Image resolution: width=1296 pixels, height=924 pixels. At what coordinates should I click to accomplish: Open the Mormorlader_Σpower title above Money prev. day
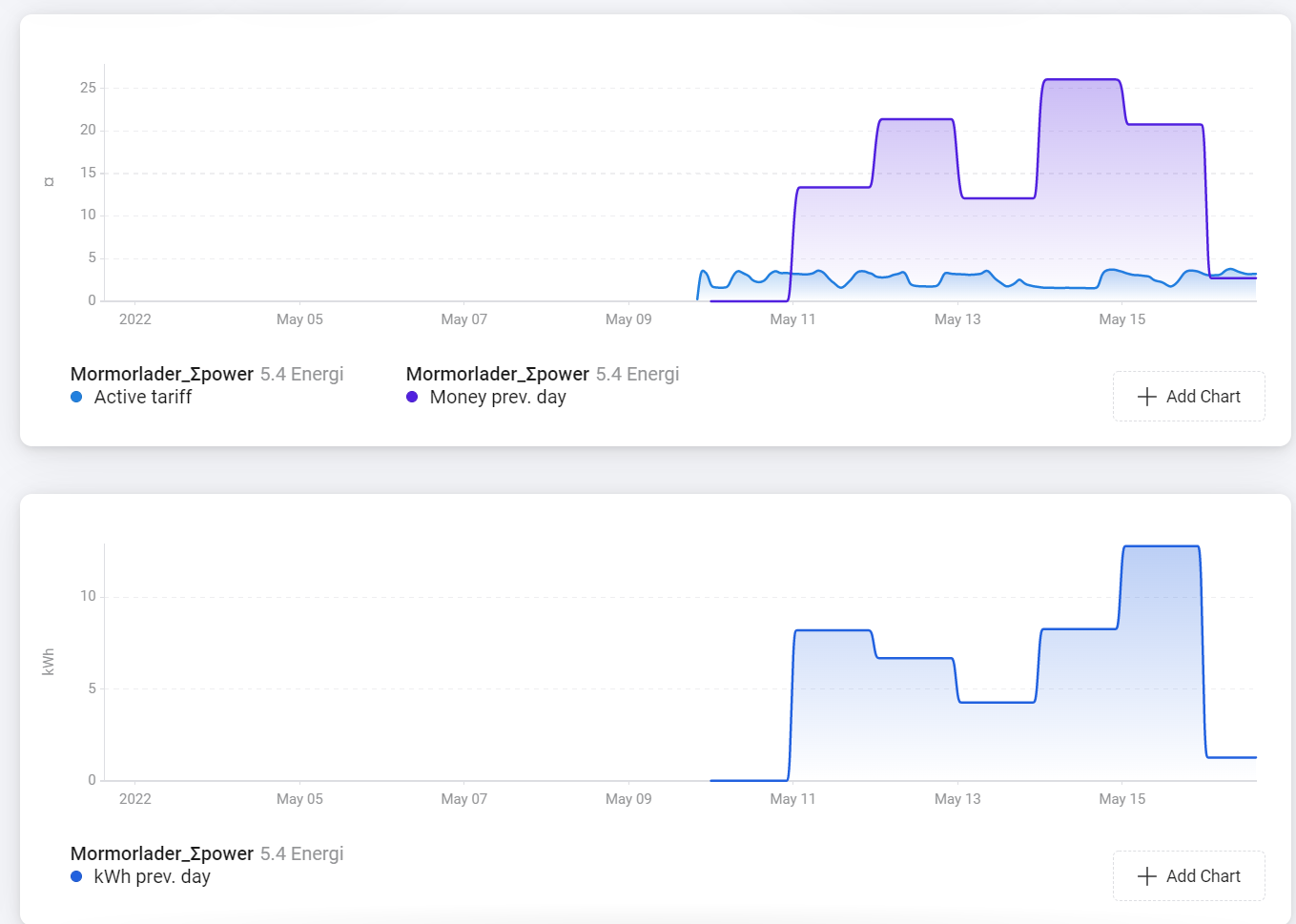(x=498, y=374)
